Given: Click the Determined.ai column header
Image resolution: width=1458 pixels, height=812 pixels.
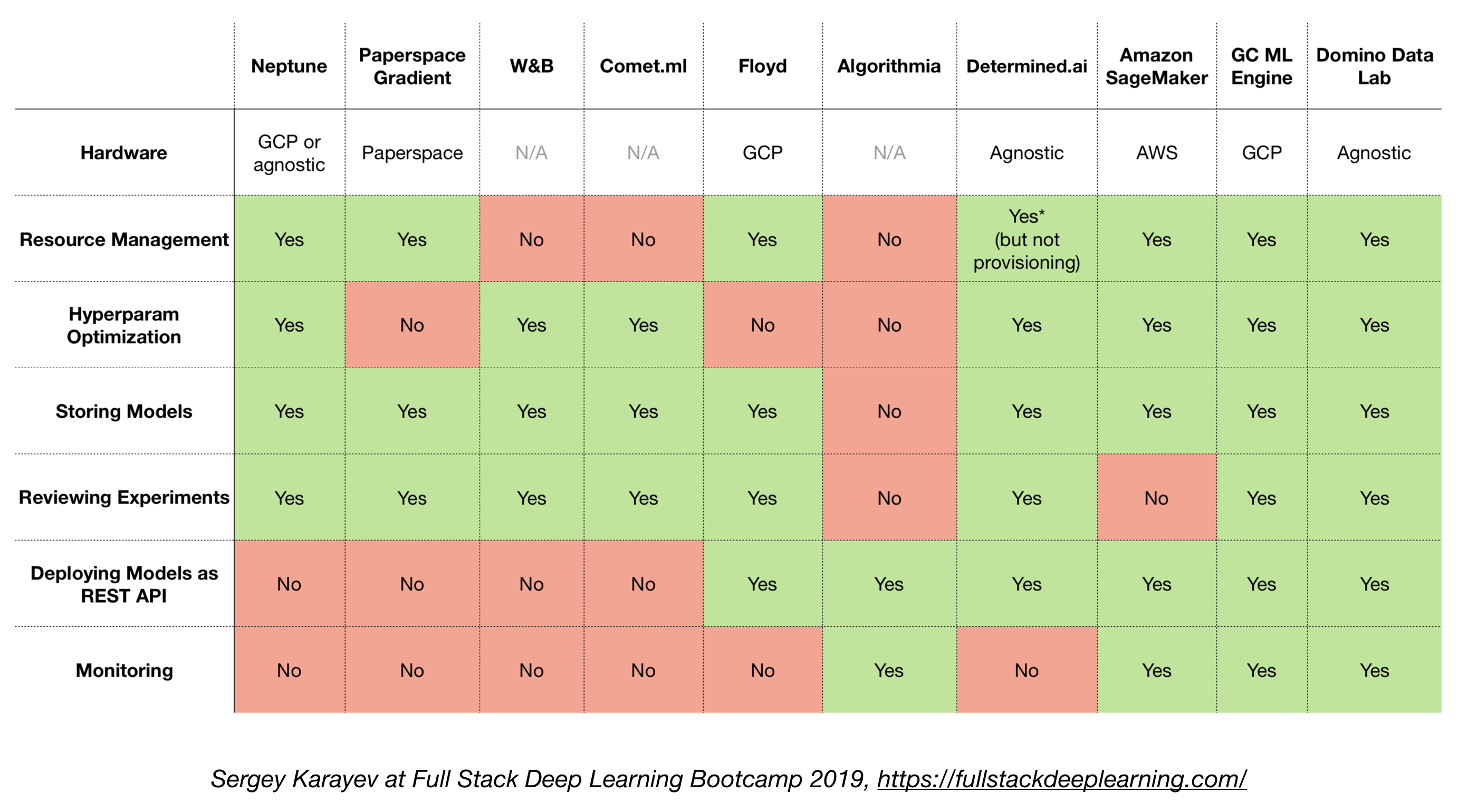Looking at the screenshot, I should click(1026, 66).
